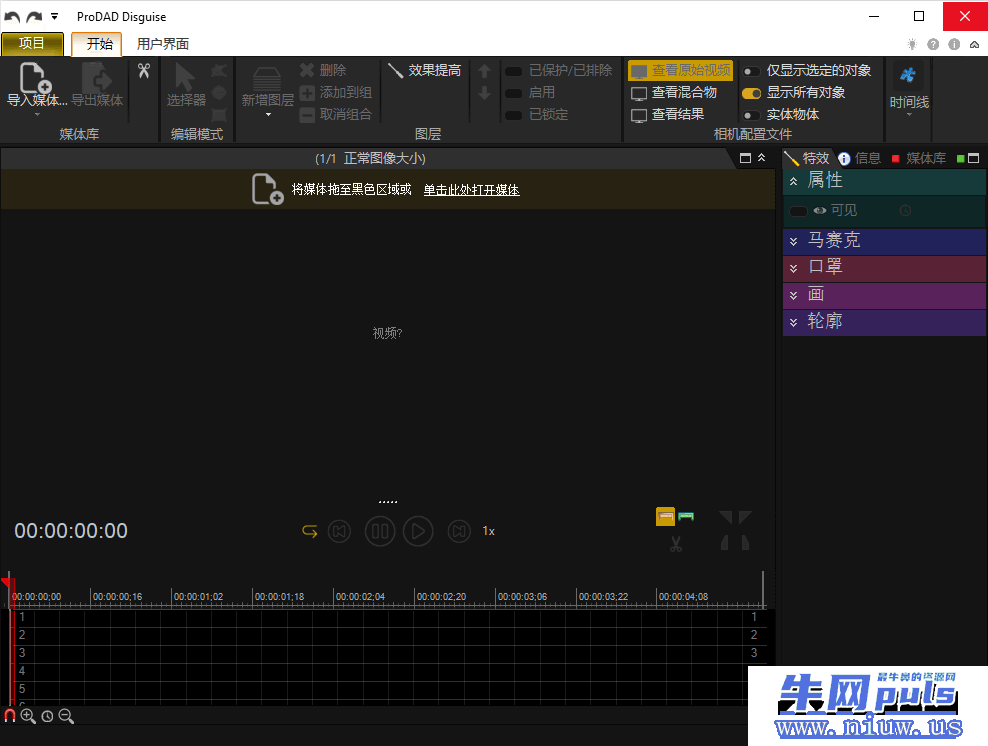Viewport: 988px width, 746px height.
Task: Toggle the Visible (可见) property switch
Action: (798, 211)
